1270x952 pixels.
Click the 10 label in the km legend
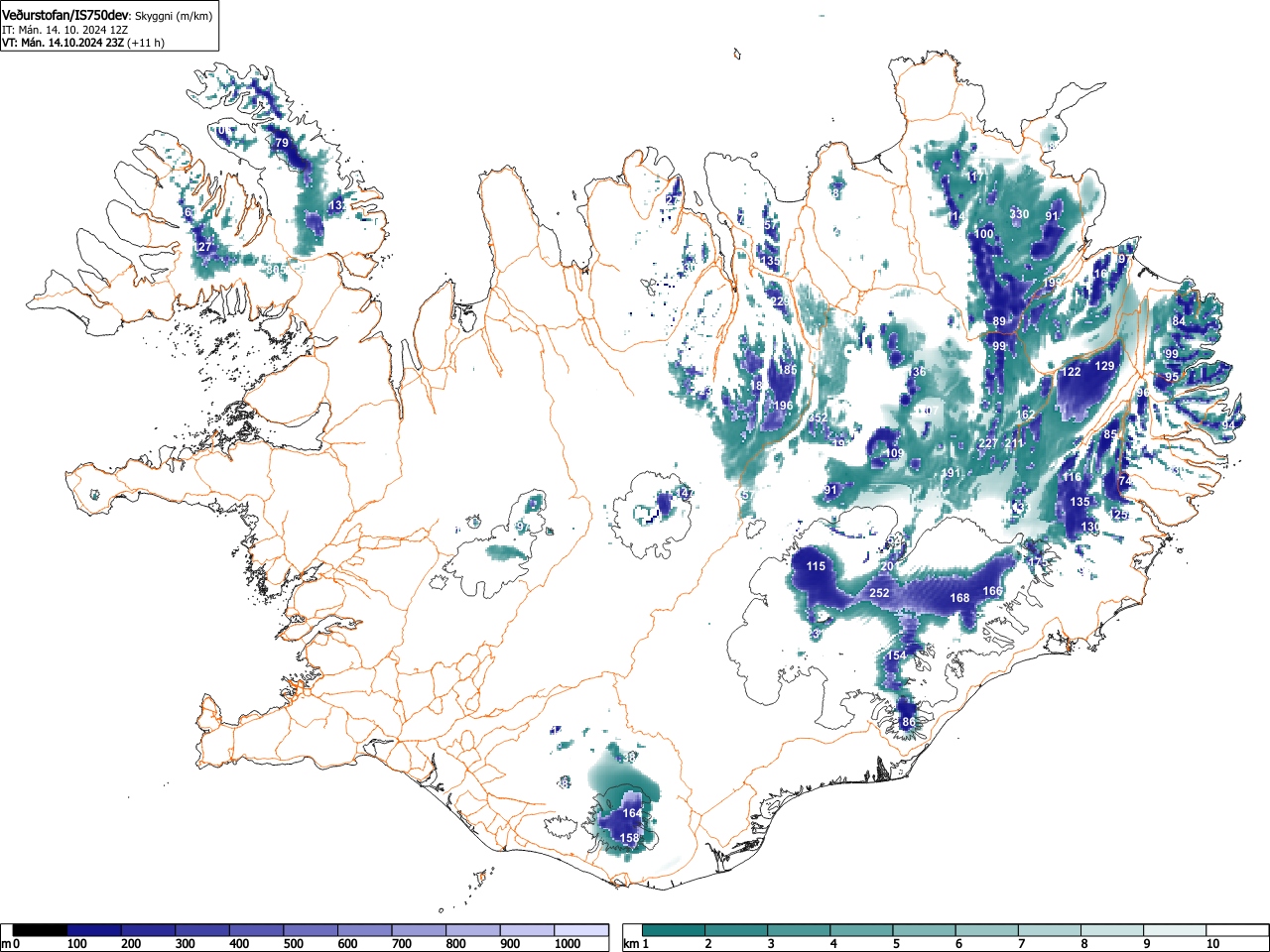click(1212, 944)
